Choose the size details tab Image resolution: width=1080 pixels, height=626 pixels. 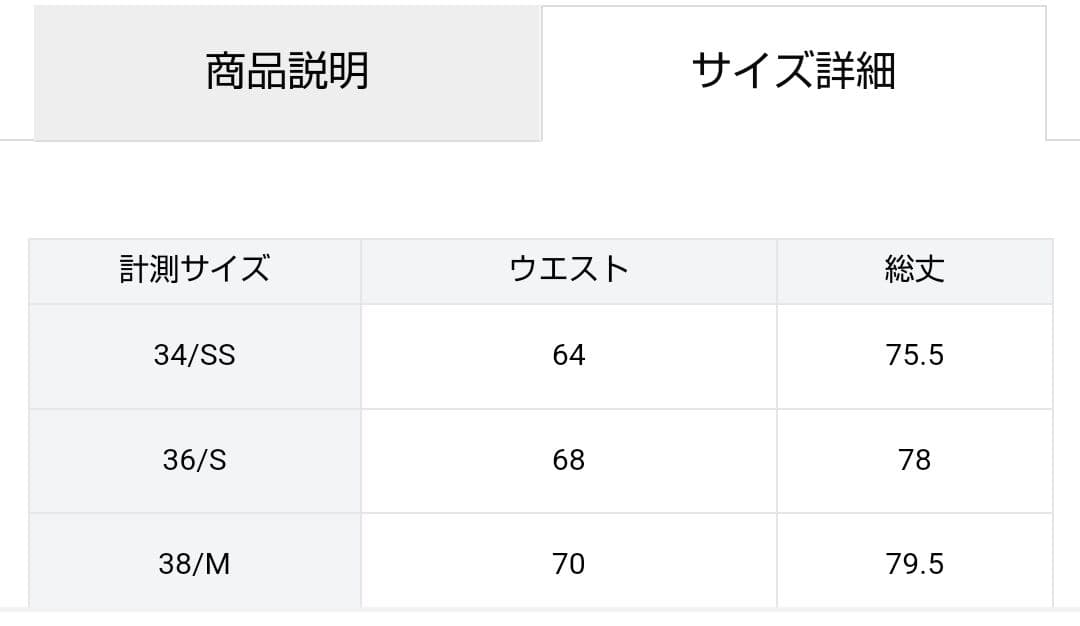pos(793,72)
